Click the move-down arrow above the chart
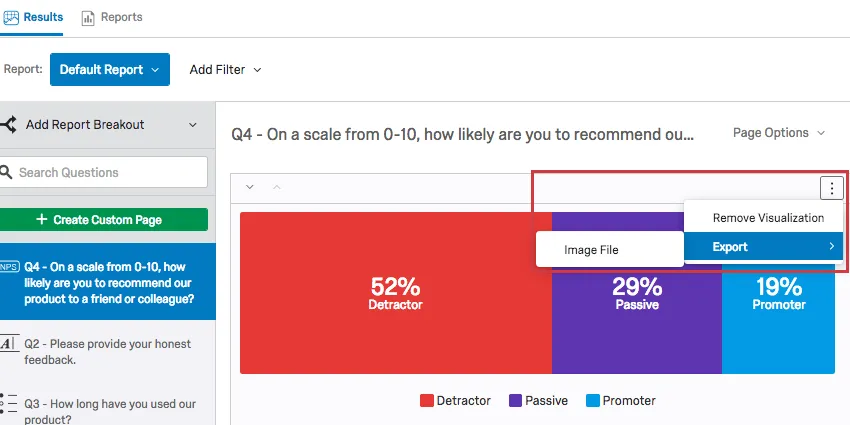Viewport: 850px width, 425px height. (x=250, y=187)
